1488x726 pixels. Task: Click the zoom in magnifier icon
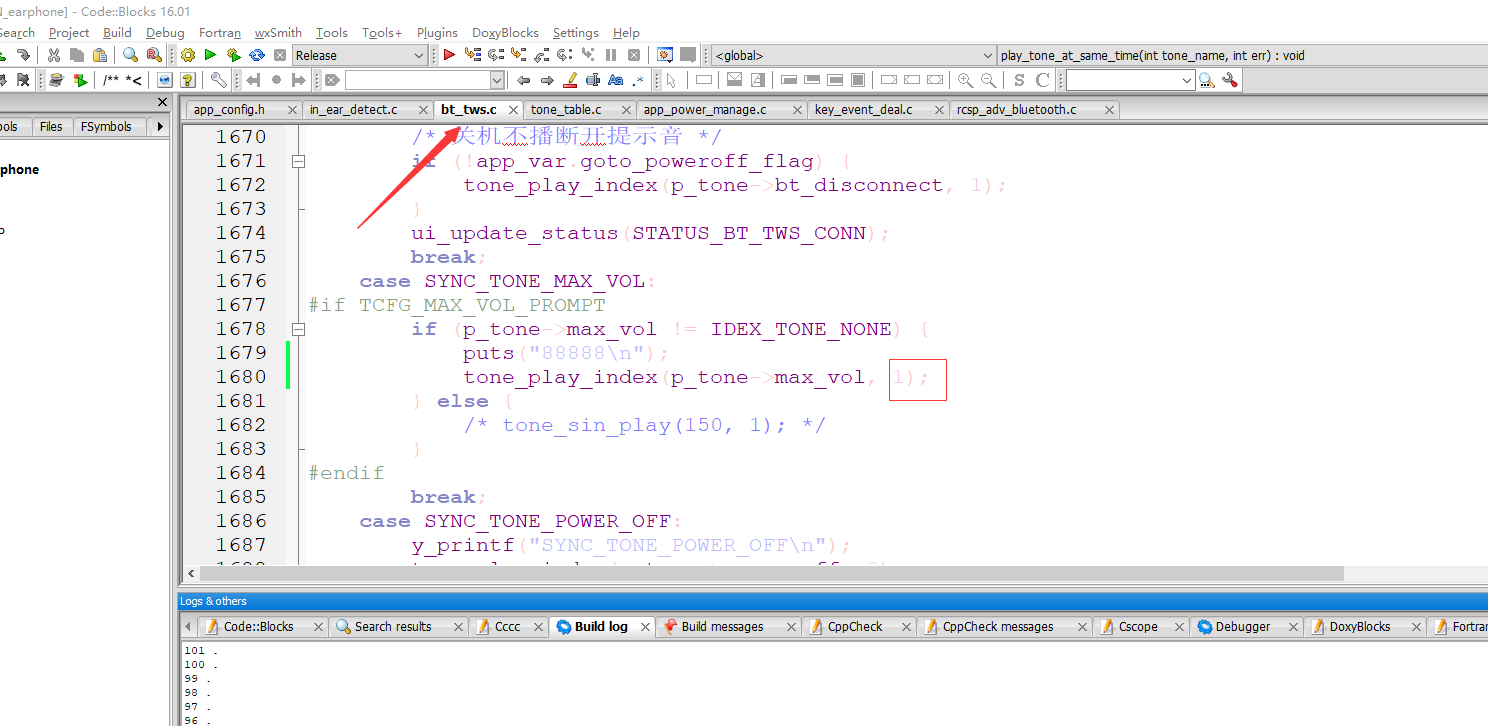point(965,80)
